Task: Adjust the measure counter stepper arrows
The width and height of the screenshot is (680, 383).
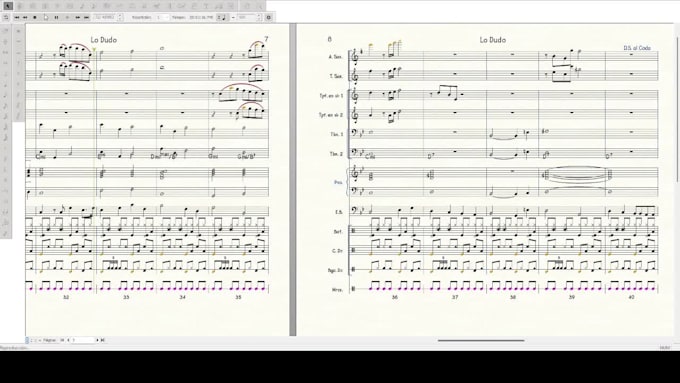Action: [120, 17]
